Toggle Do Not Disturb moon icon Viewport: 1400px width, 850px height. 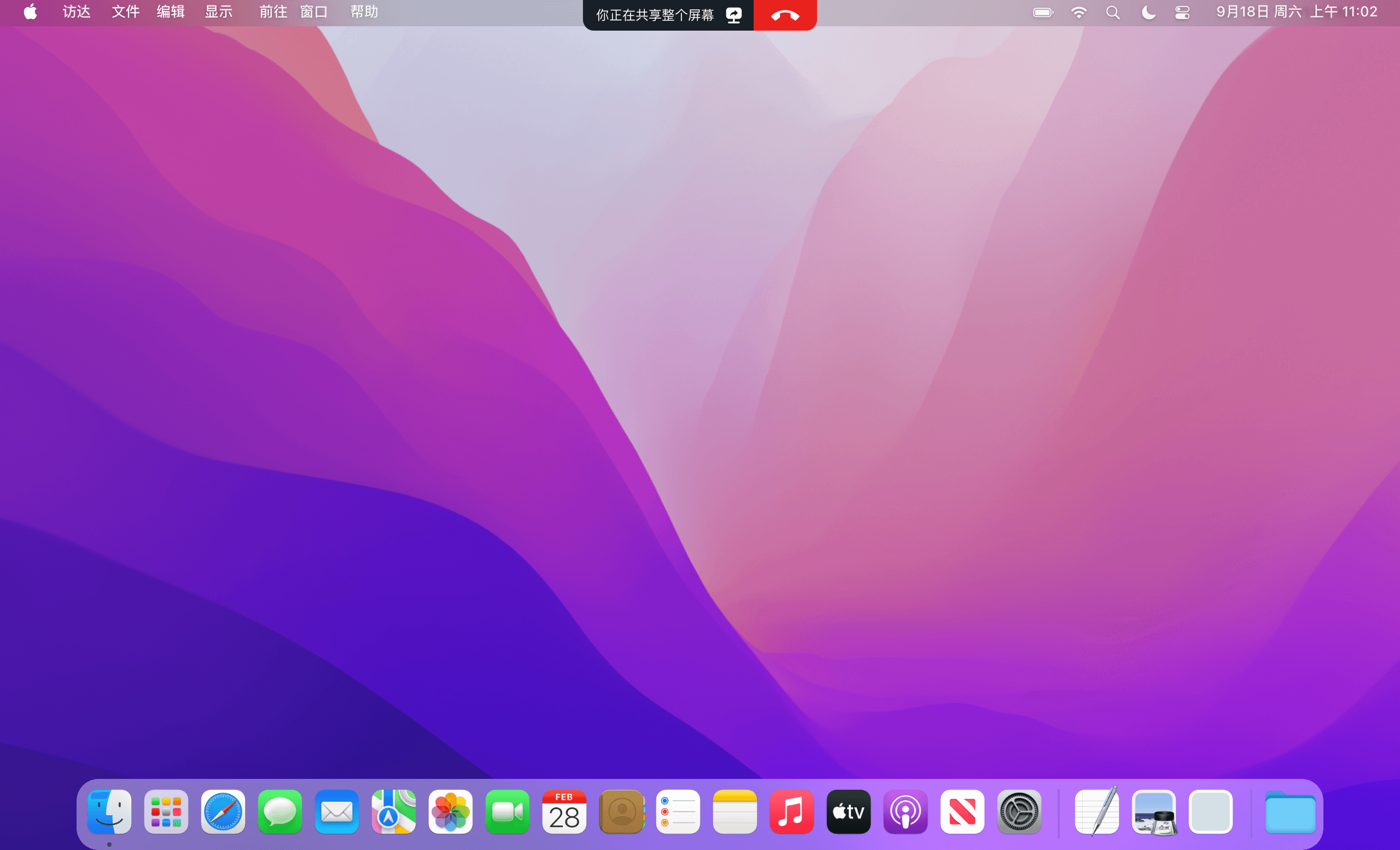point(1148,13)
